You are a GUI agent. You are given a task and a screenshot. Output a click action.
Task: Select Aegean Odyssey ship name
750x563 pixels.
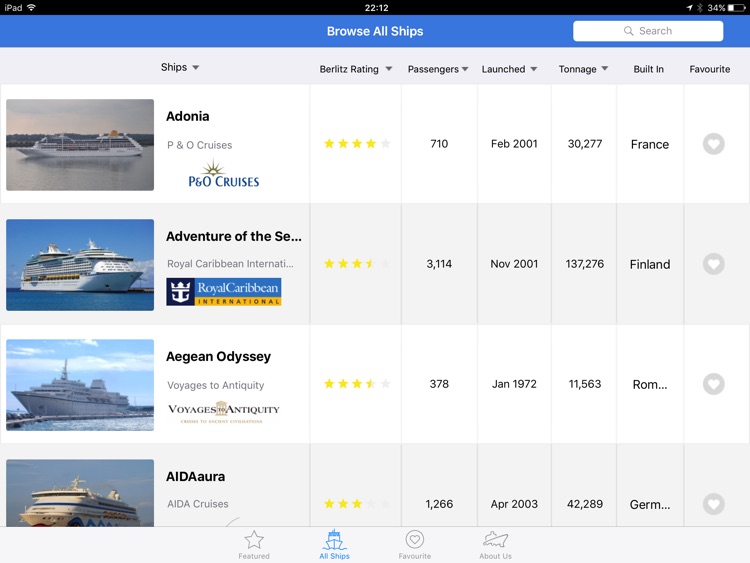pyautogui.click(x=219, y=357)
